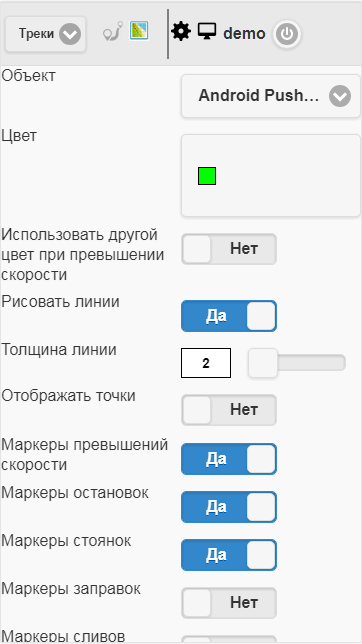Screen dimensions: 362x644
Task: Turn off Маркеры остановок switch
Action: tap(229, 507)
